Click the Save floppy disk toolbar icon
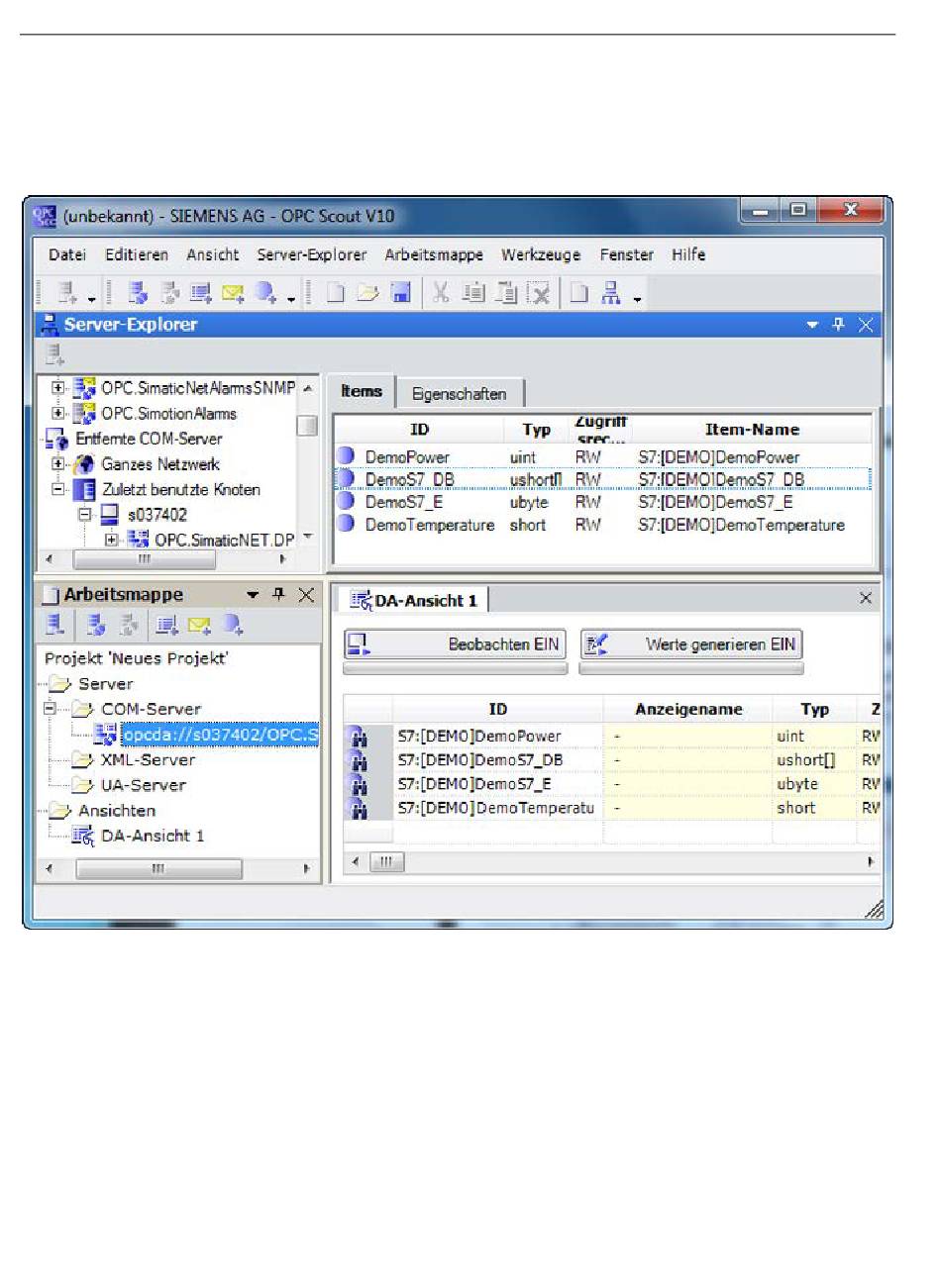The image size is (941, 1288). (x=401, y=292)
